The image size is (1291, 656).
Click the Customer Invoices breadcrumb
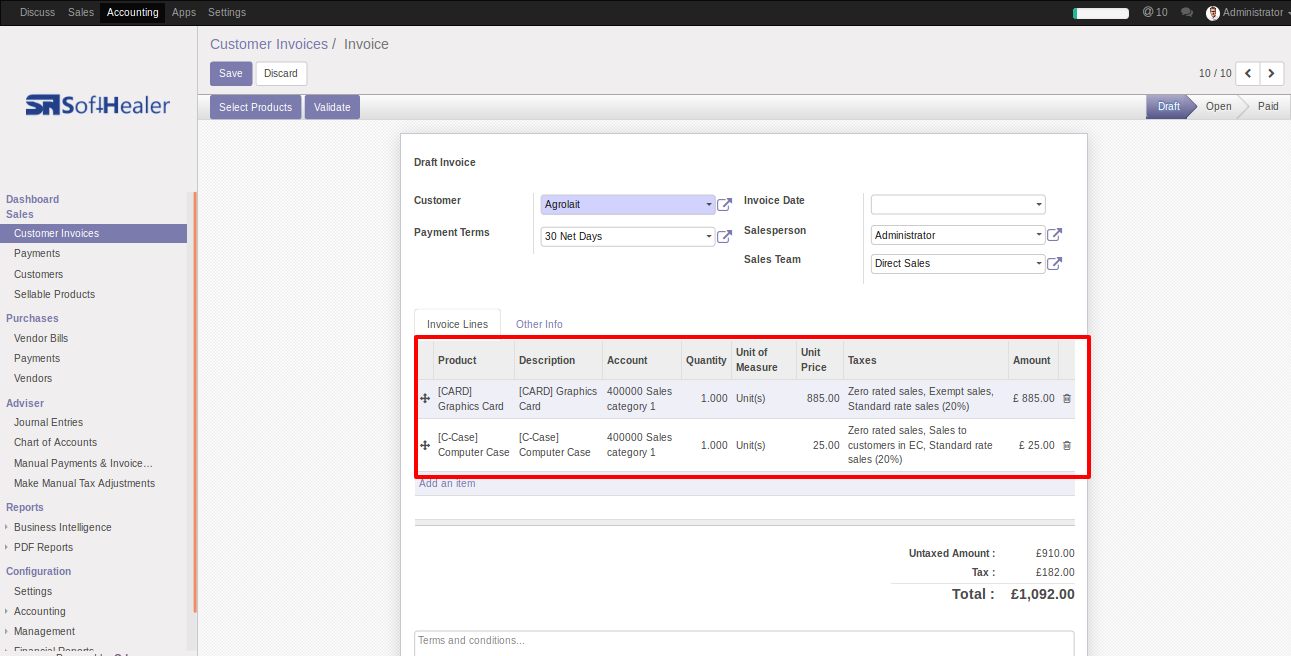tap(269, 44)
